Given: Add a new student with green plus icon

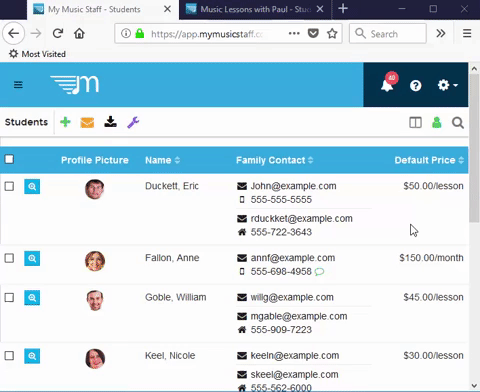Looking at the screenshot, I should (x=65, y=122).
